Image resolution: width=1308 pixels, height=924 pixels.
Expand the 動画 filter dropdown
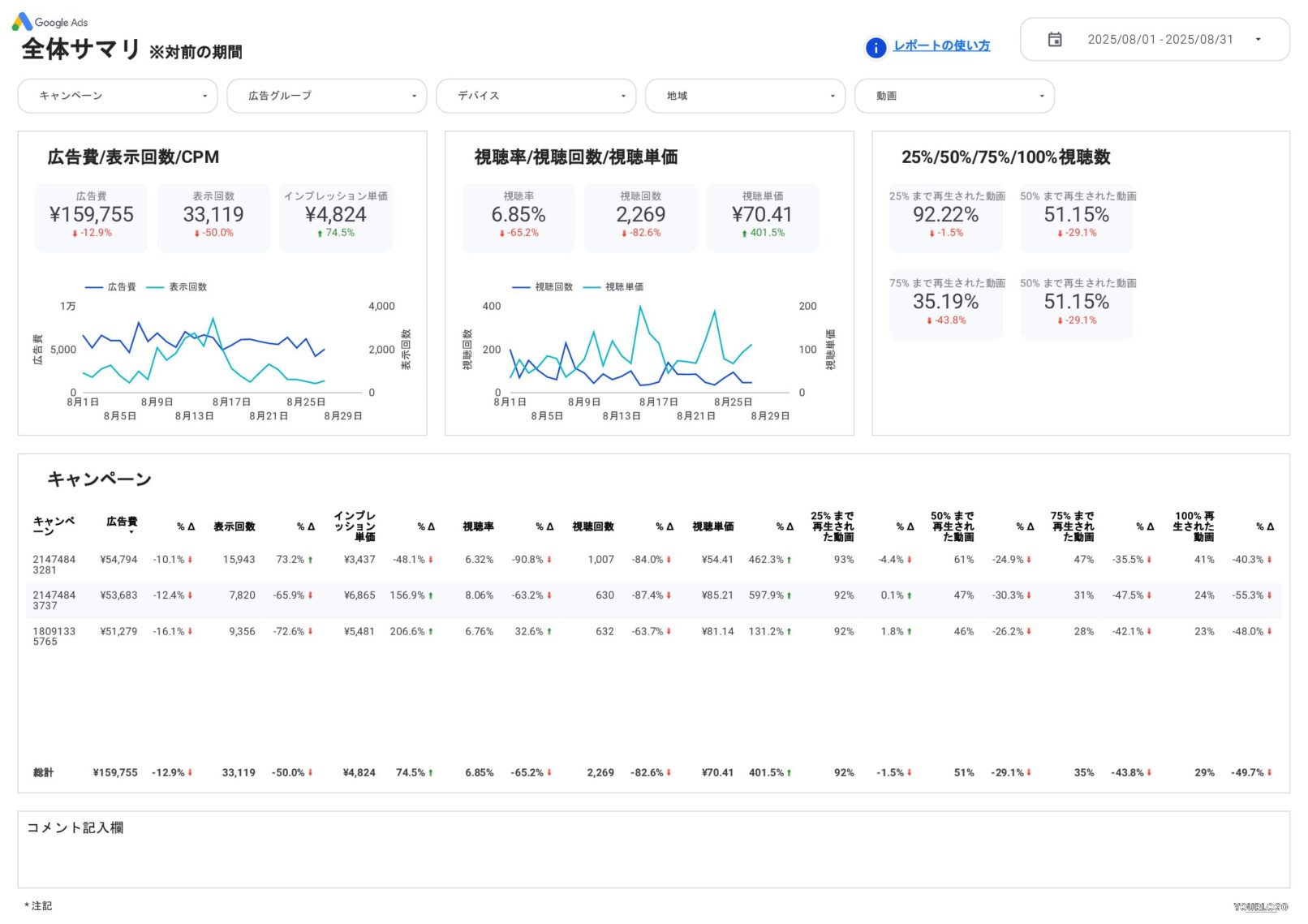pyautogui.click(x=954, y=95)
